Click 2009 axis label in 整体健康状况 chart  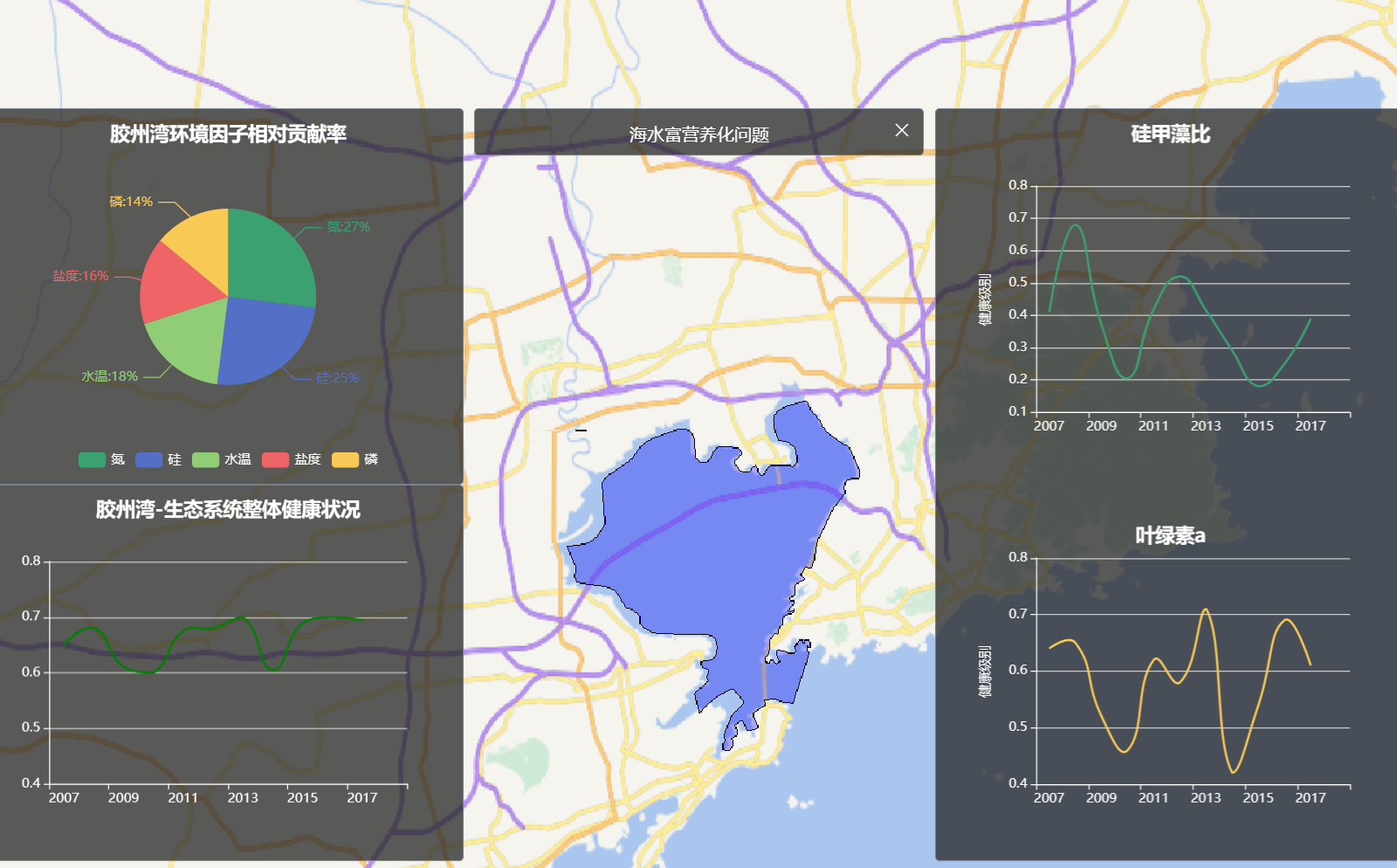(x=123, y=798)
